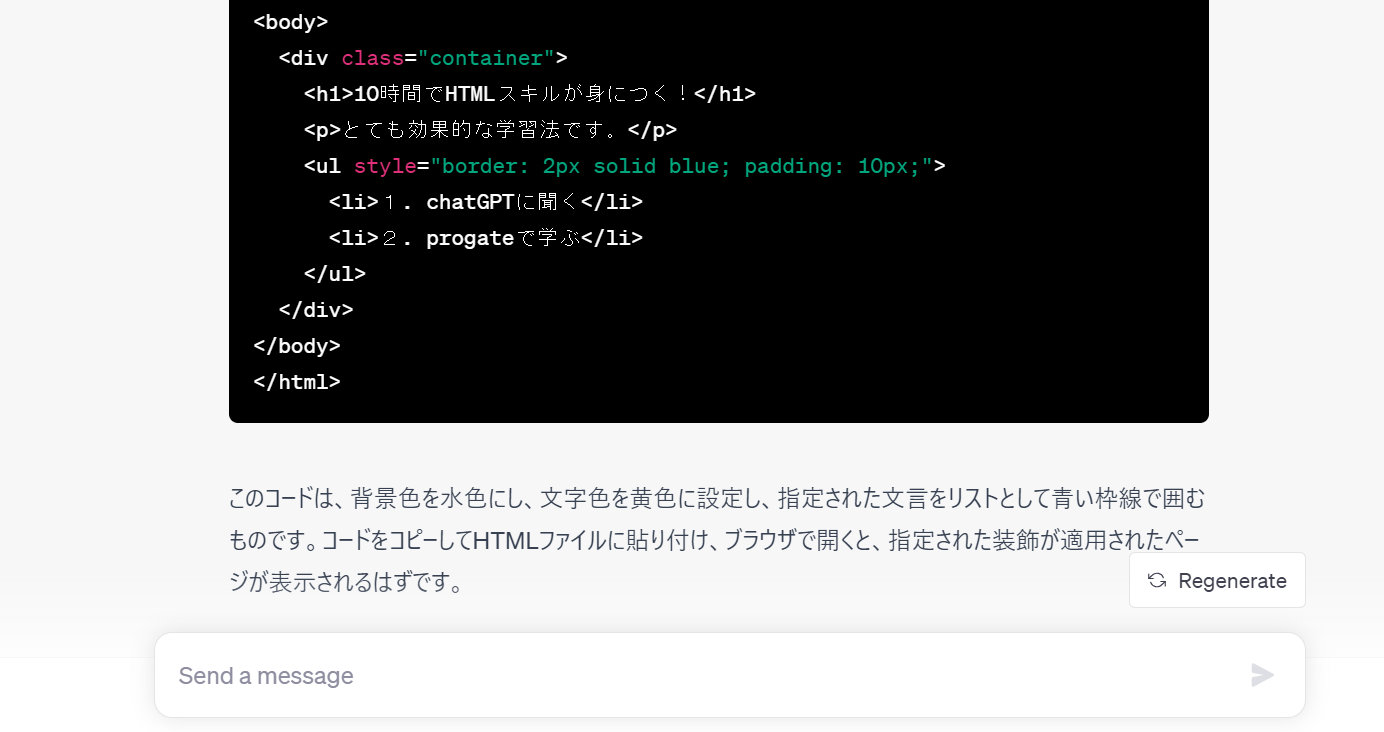Click the h1 line with 10時間でHTMLスキル
This screenshot has height=732, width=1384.
(530, 94)
